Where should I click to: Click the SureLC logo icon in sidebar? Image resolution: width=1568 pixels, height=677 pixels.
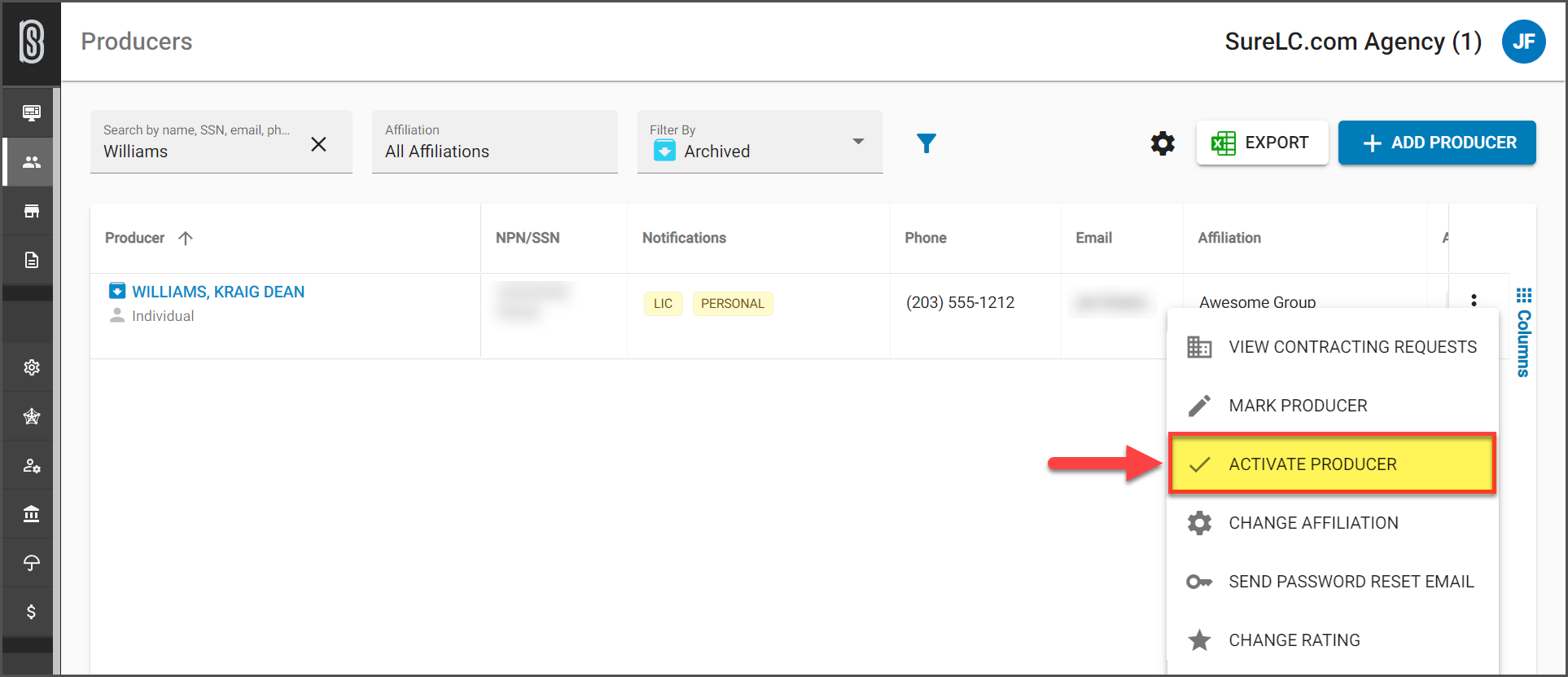(31, 42)
